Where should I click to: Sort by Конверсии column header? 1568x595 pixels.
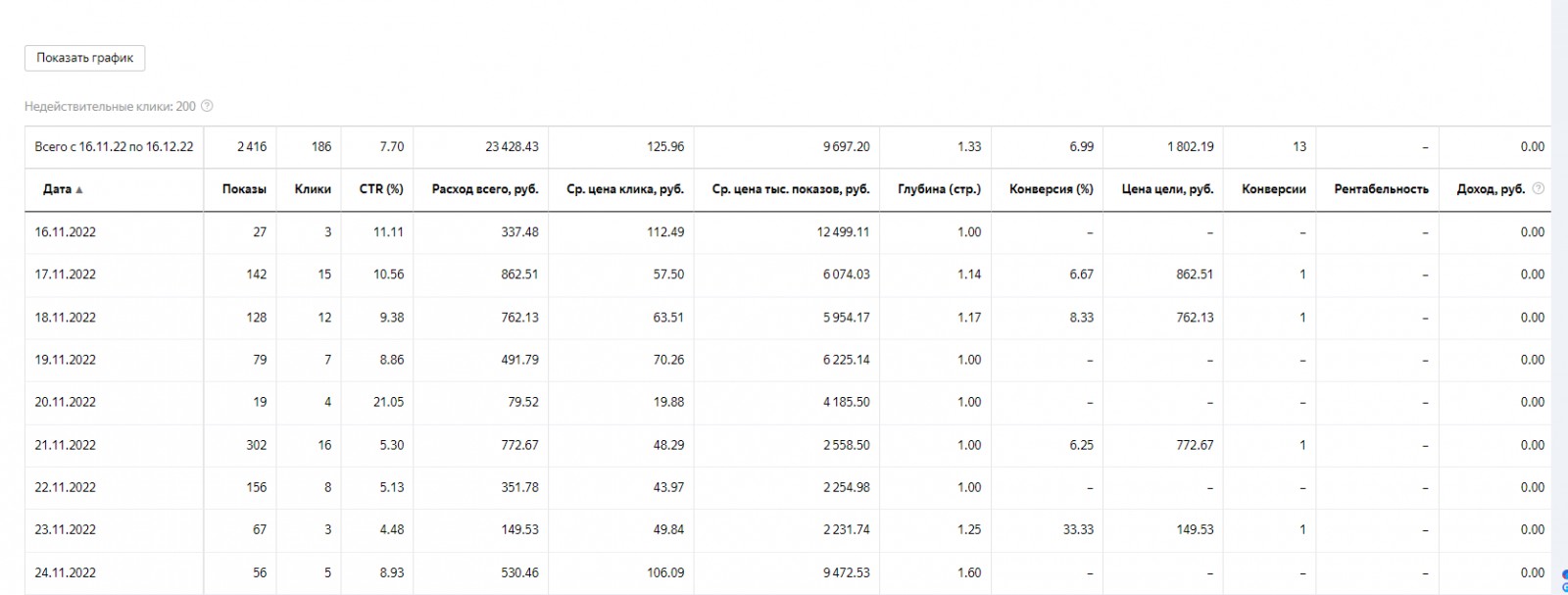(x=1273, y=189)
